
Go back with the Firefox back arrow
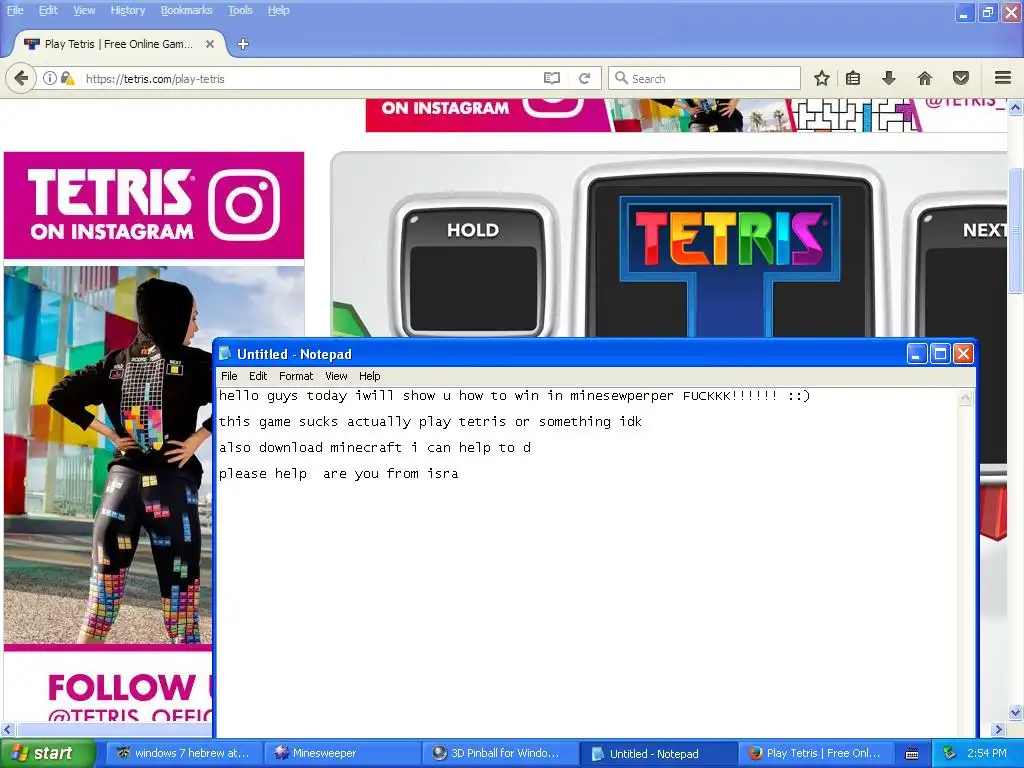coord(21,79)
